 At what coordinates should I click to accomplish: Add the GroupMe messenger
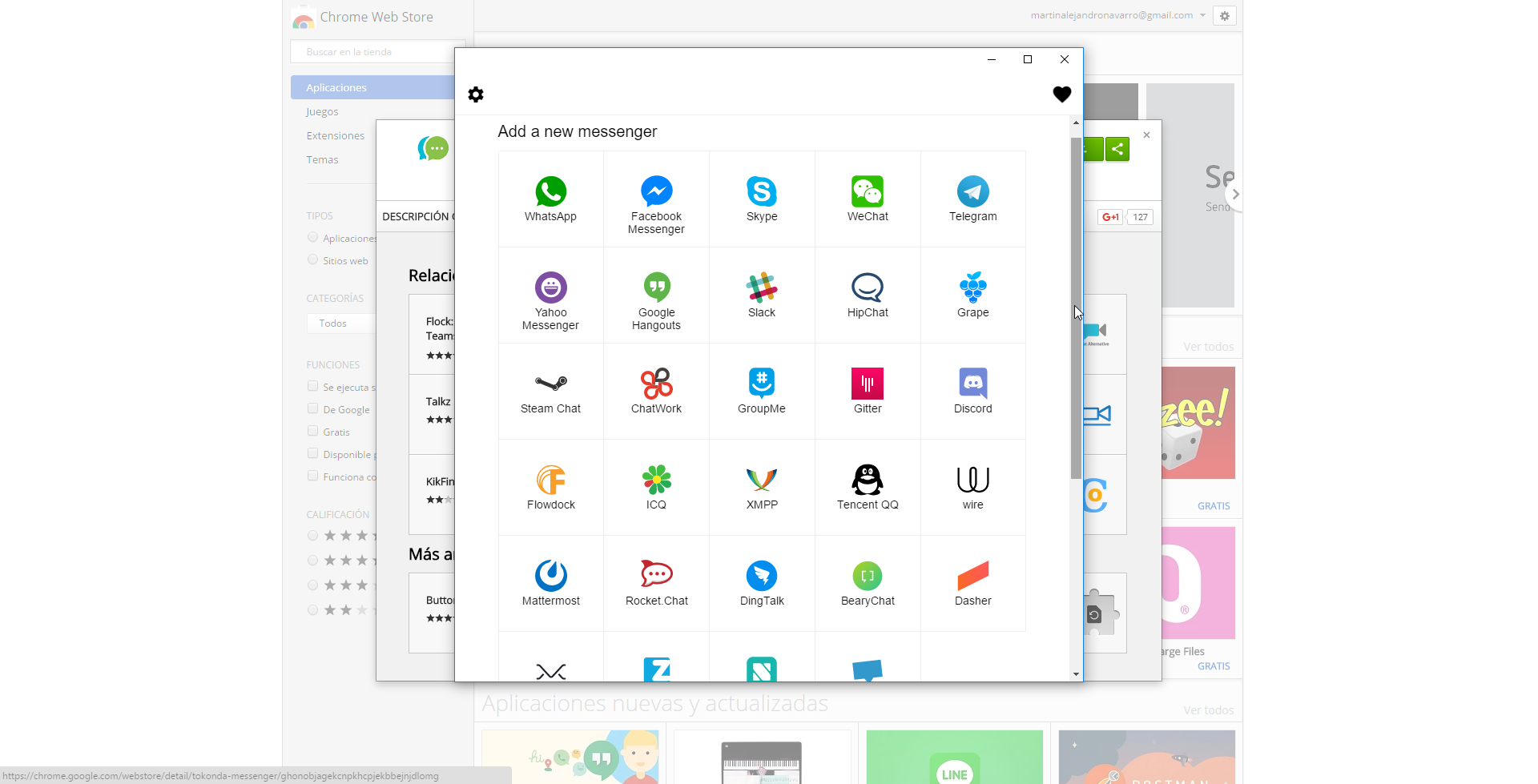point(762,392)
